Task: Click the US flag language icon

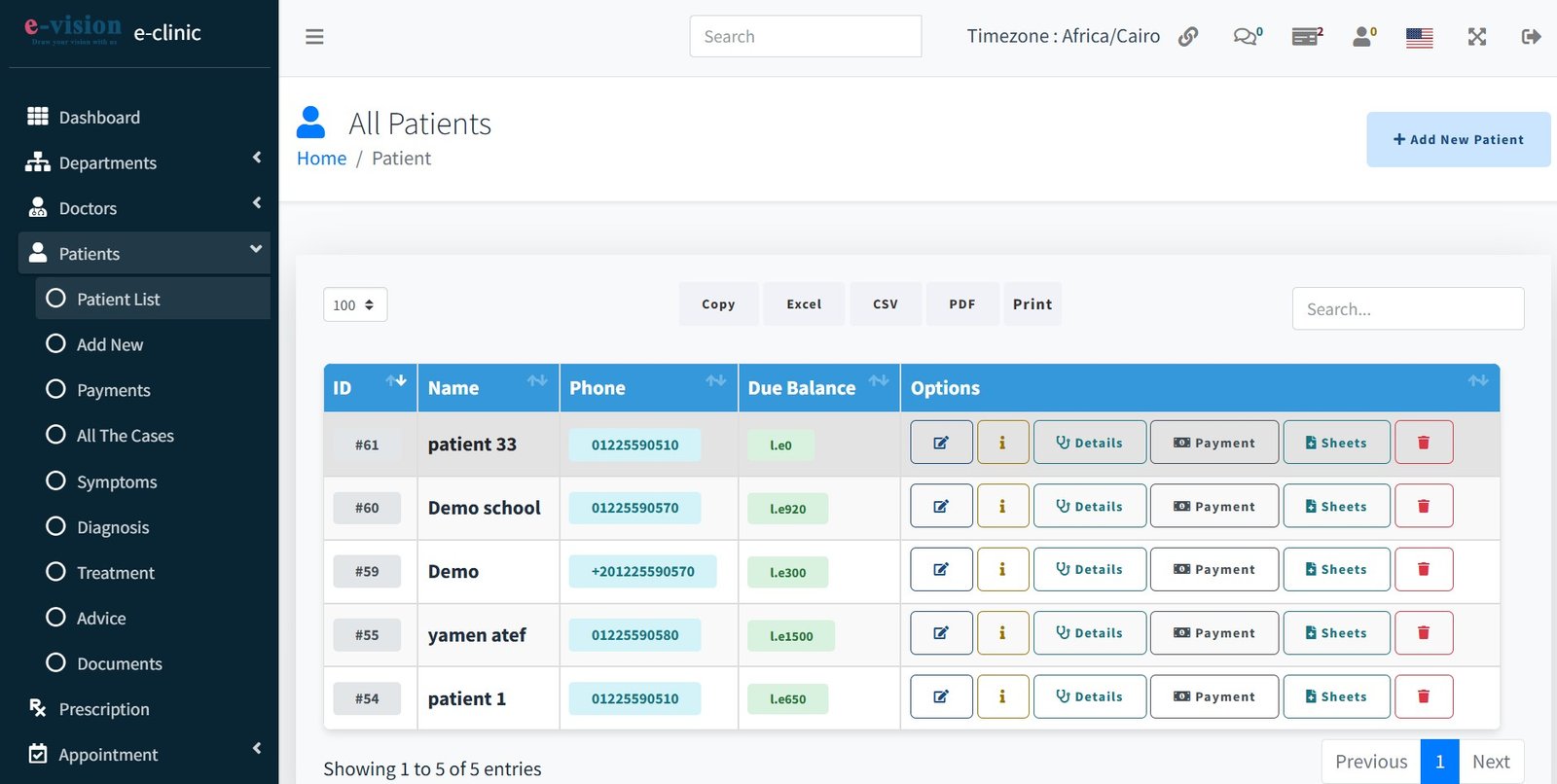Action: pyautogui.click(x=1419, y=38)
